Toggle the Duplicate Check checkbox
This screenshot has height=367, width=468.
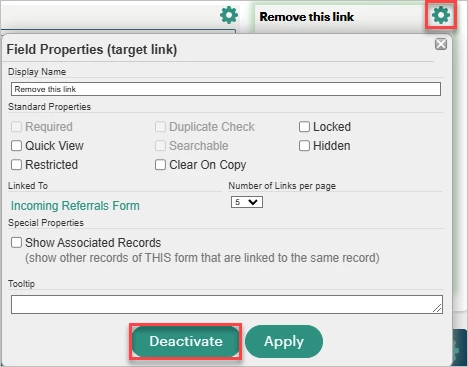click(x=160, y=127)
